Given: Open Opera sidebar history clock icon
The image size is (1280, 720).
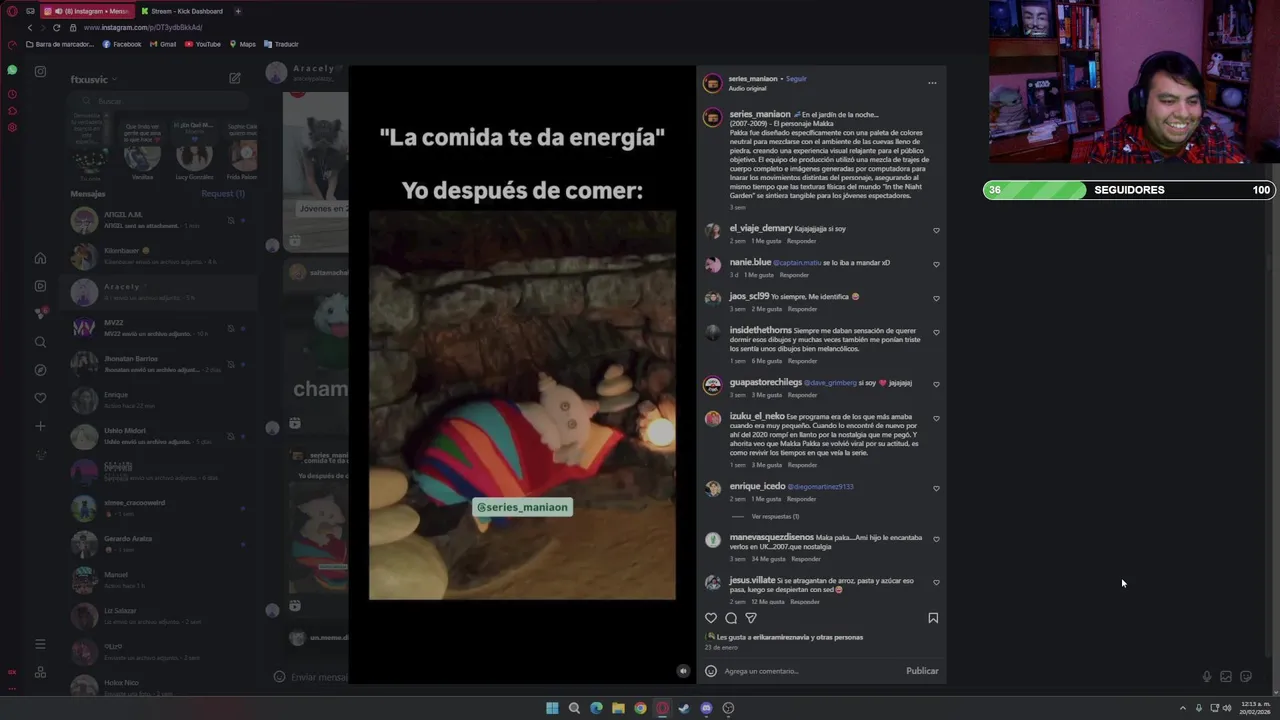Looking at the screenshot, I should (12, 94).
